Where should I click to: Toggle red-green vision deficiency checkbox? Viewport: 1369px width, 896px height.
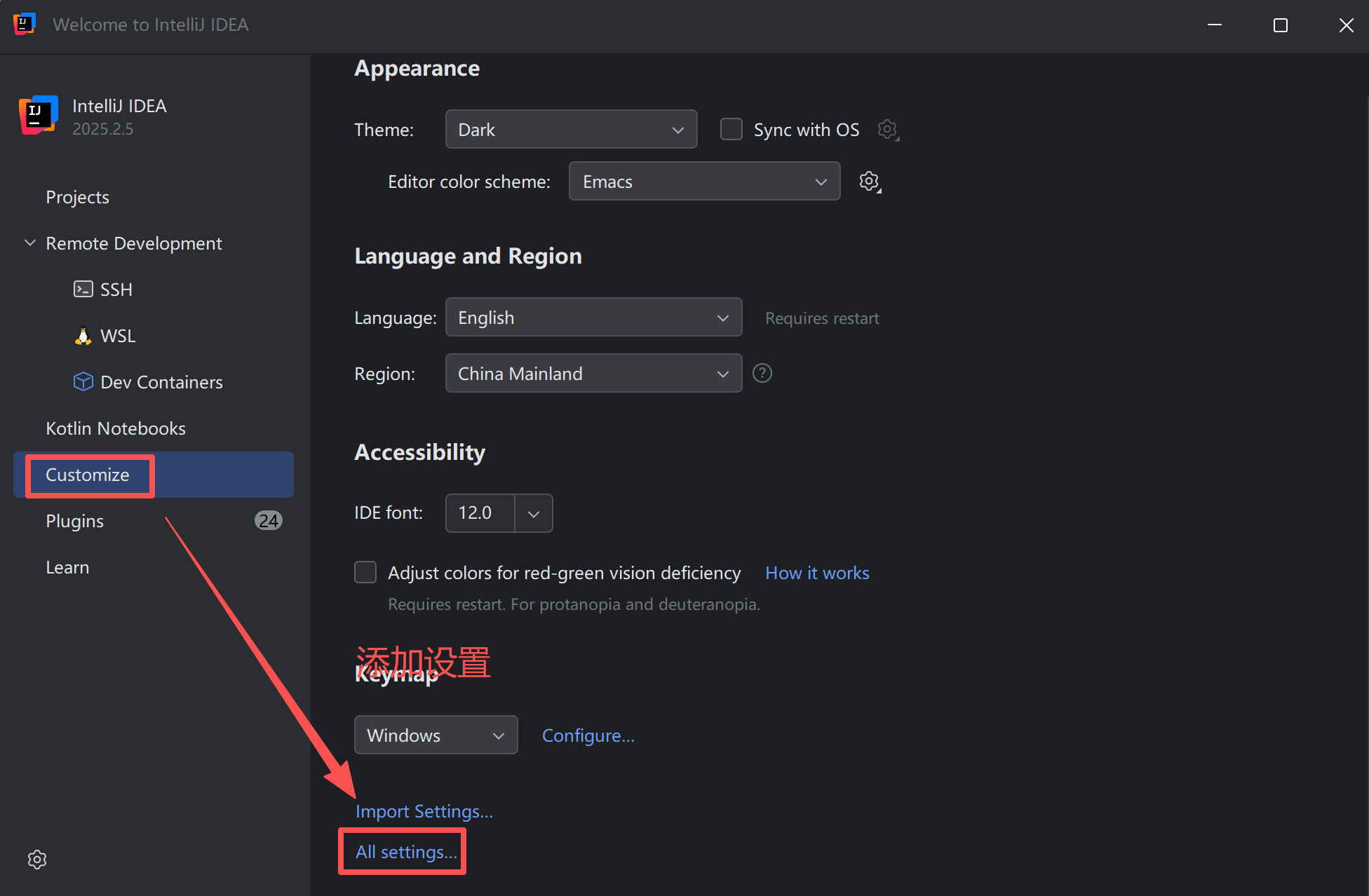[x=365, y=572]
